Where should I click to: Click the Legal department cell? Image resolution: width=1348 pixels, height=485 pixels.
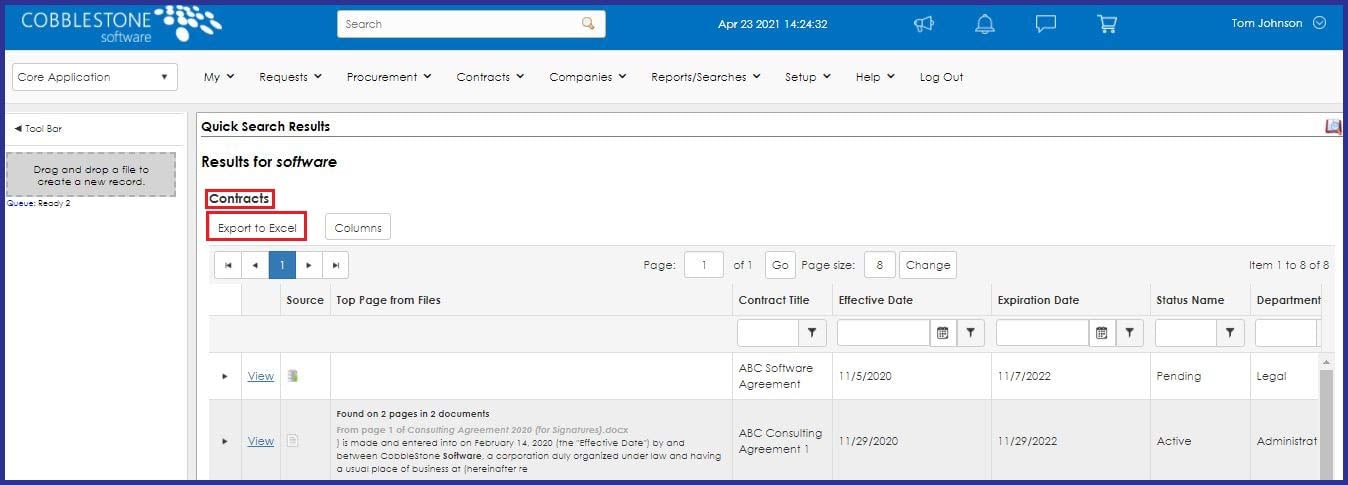point(1271,376)
